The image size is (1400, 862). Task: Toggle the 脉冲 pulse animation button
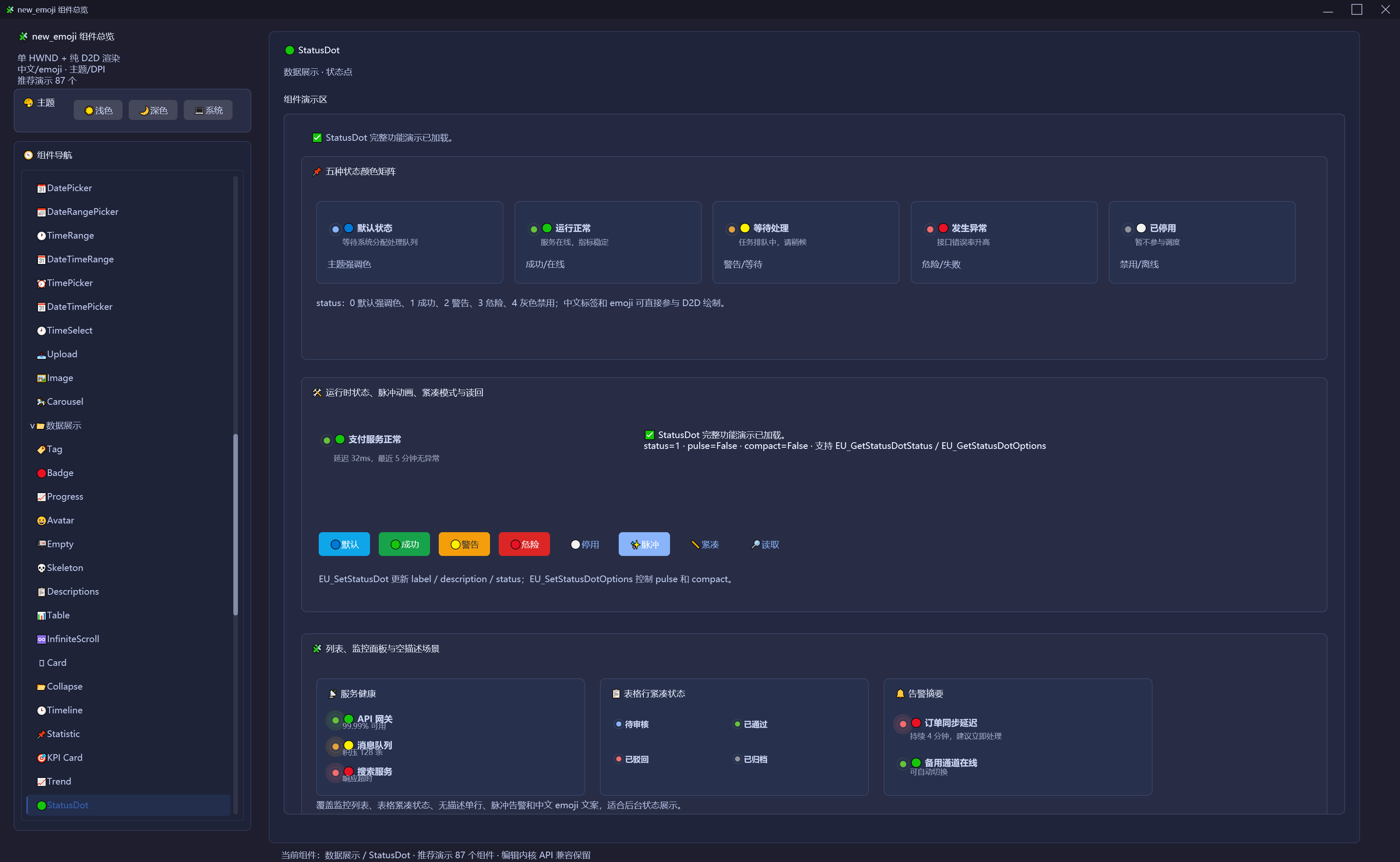pos(645,544)
